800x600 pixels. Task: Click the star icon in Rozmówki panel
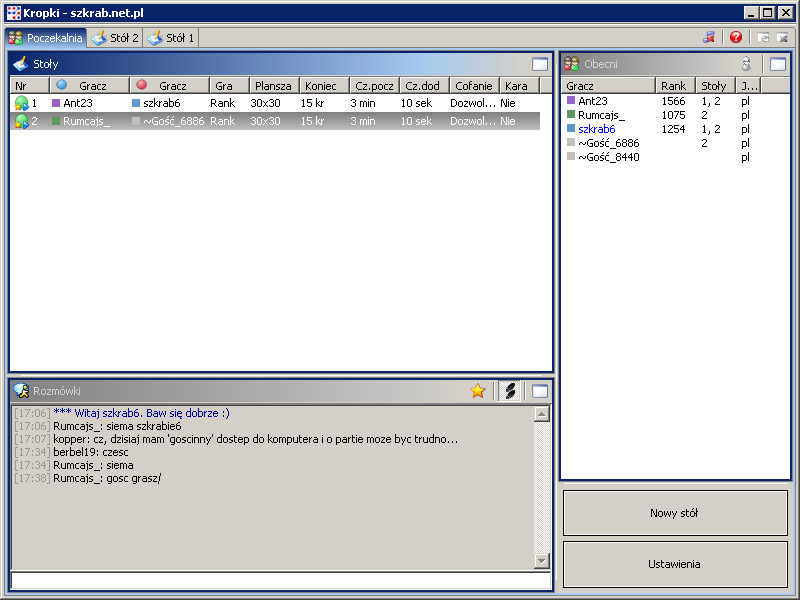tap(478, 391)
